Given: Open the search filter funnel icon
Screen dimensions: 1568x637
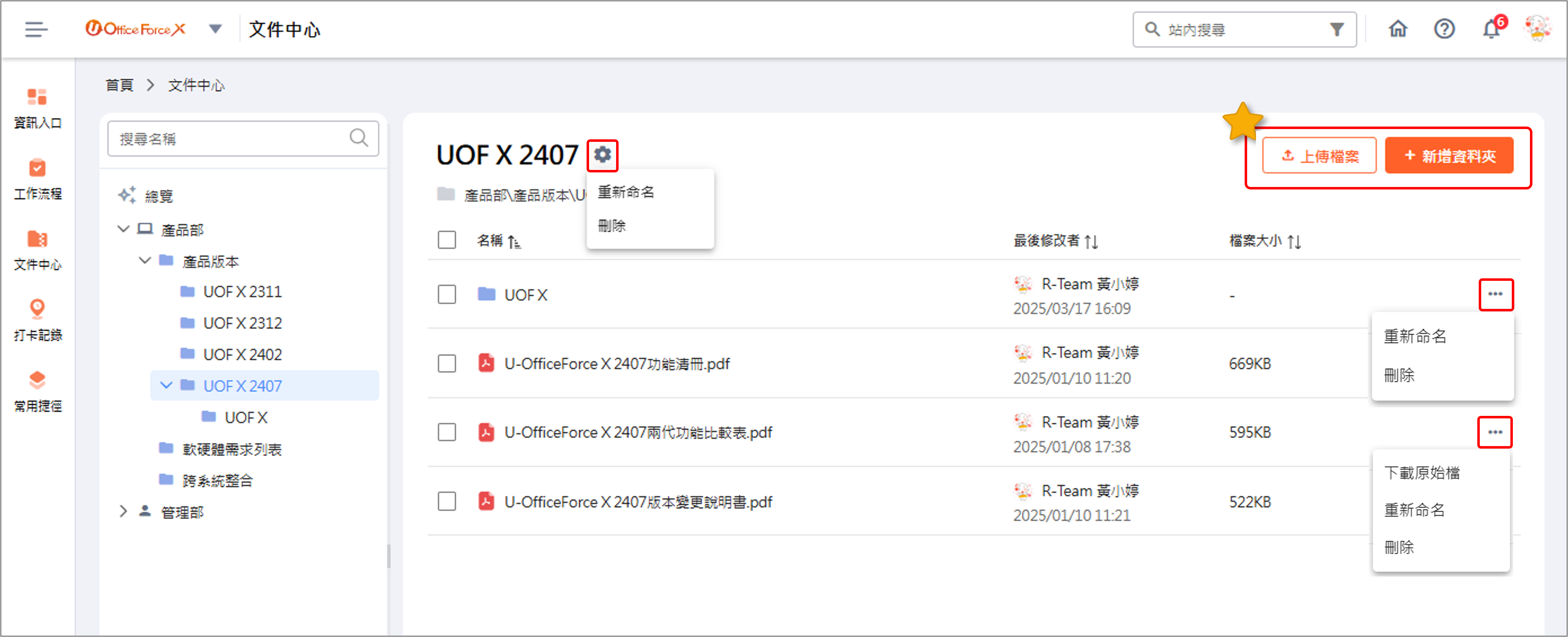Looking at the screenshot, I should click(1337, 29).
